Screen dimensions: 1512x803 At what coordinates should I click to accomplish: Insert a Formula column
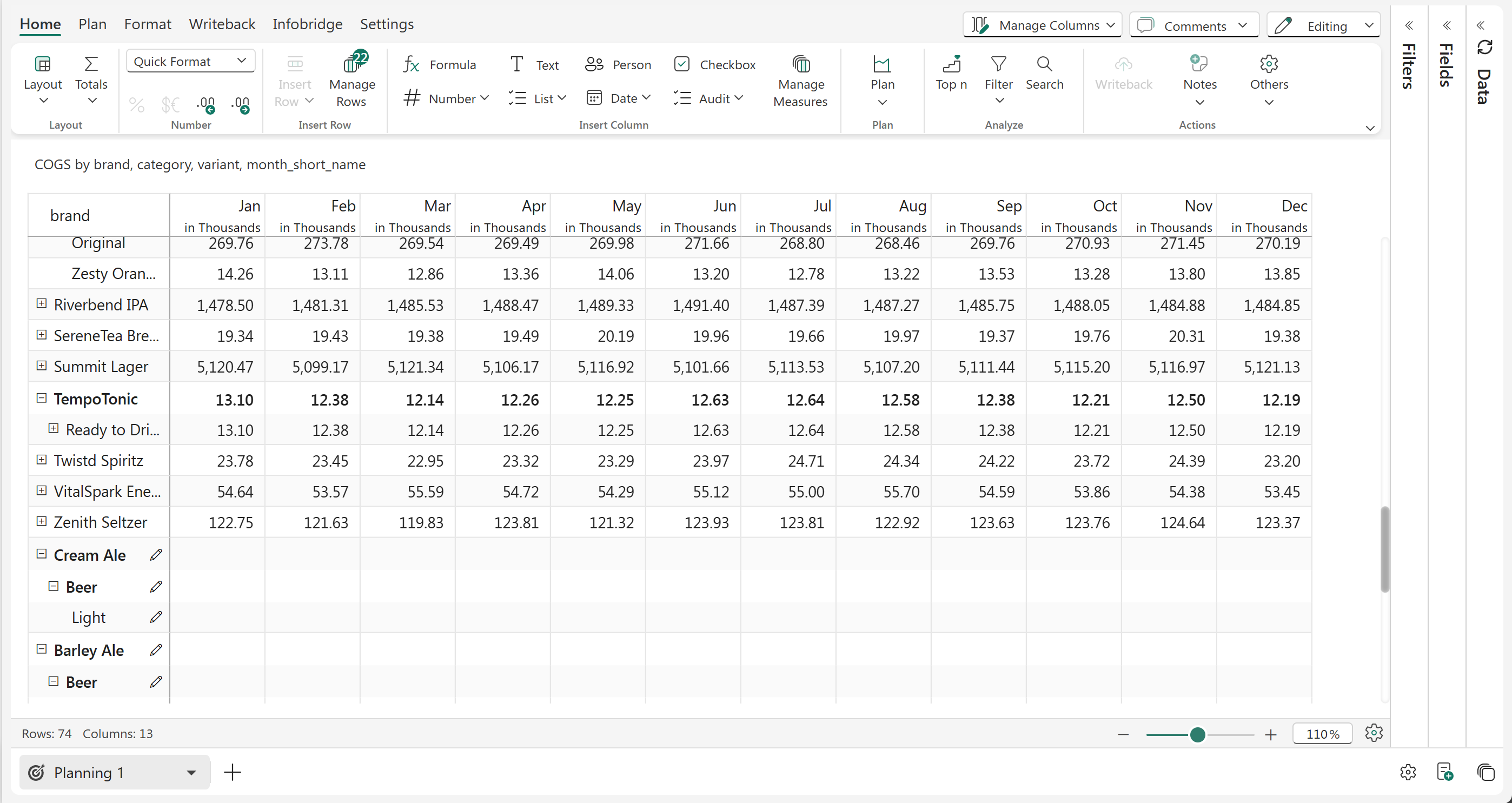coord(440,64)
